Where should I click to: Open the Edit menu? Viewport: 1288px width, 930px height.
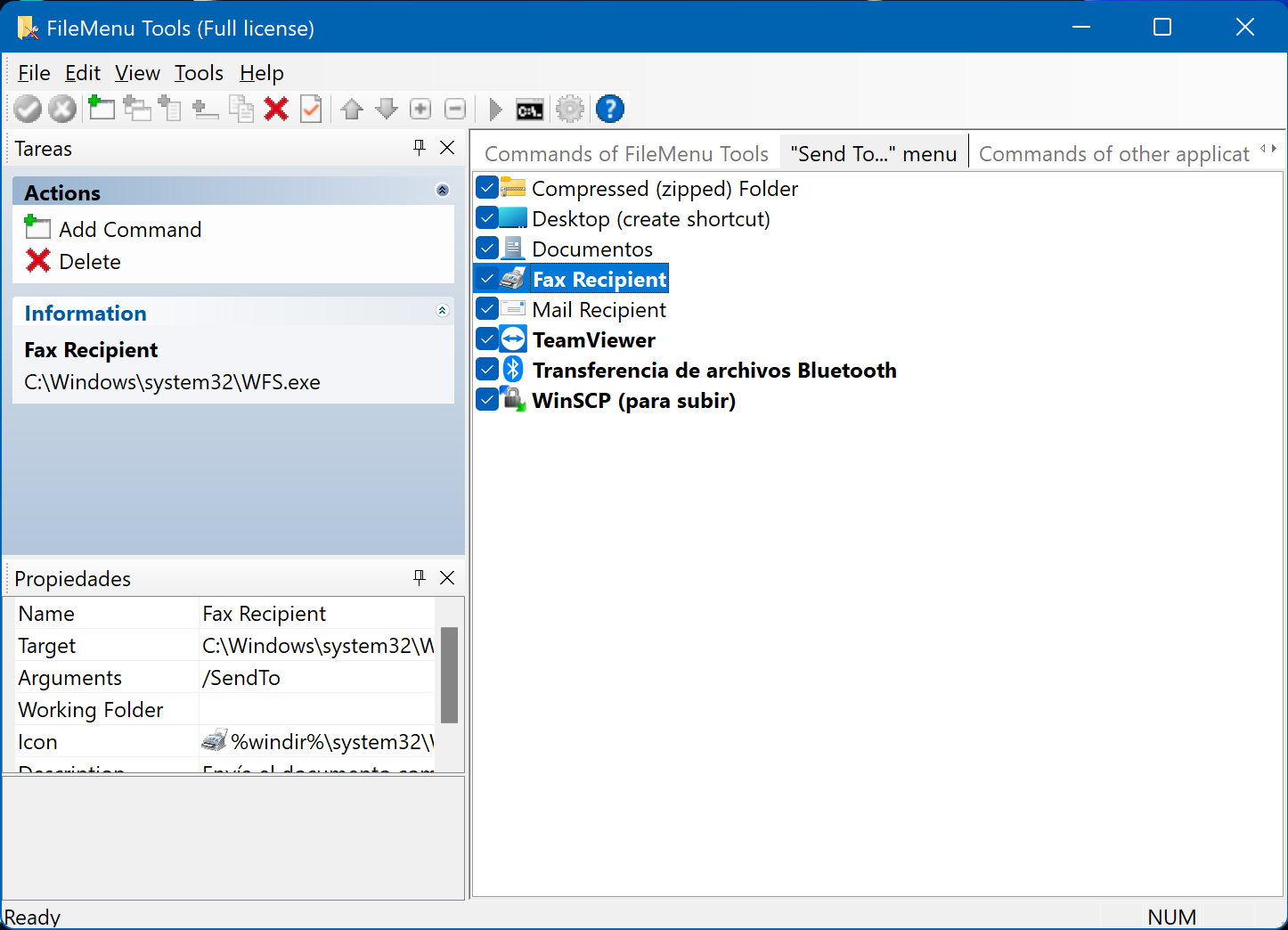83,73
